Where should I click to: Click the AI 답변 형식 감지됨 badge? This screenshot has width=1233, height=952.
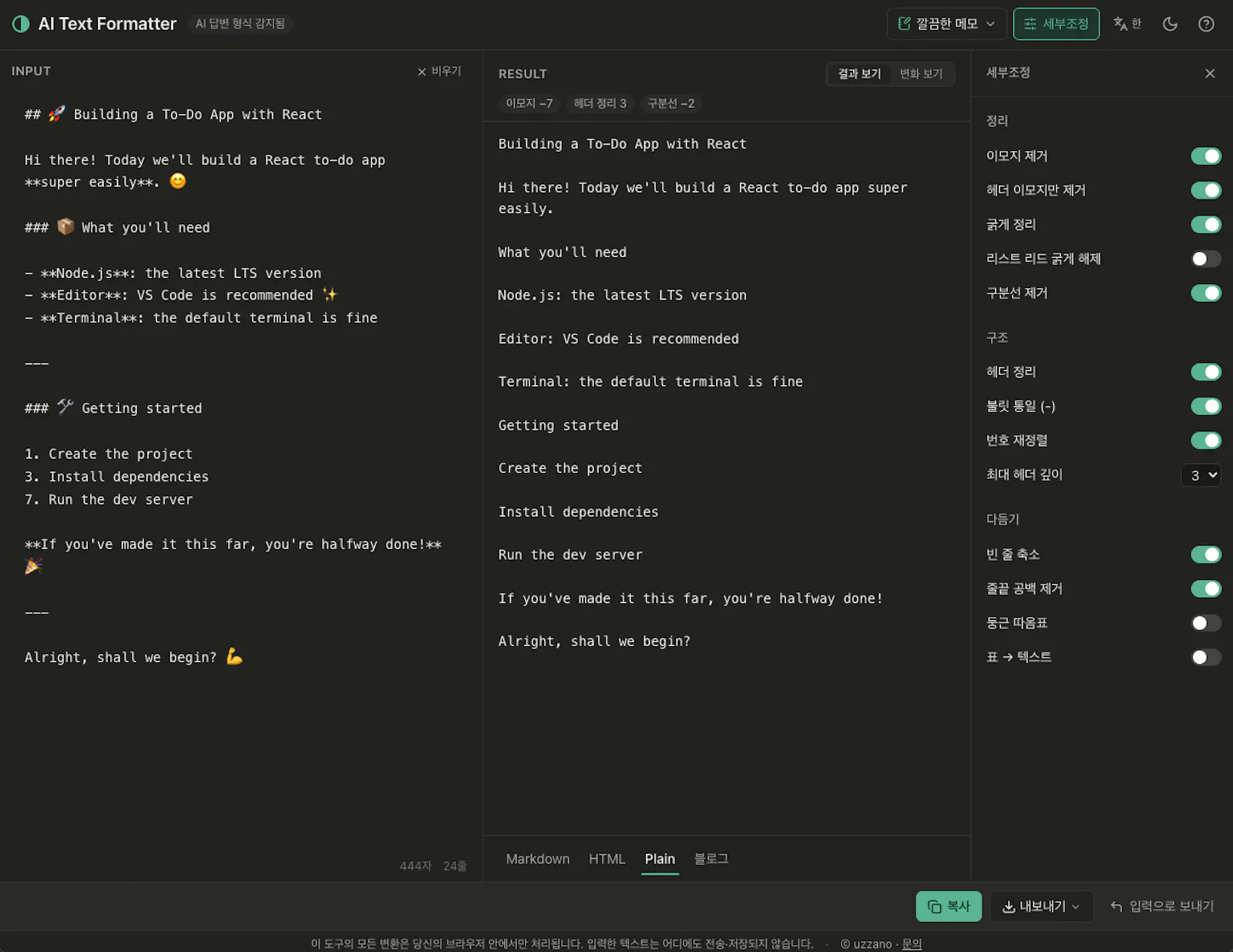pyautogui.click(x=240, y=24)
